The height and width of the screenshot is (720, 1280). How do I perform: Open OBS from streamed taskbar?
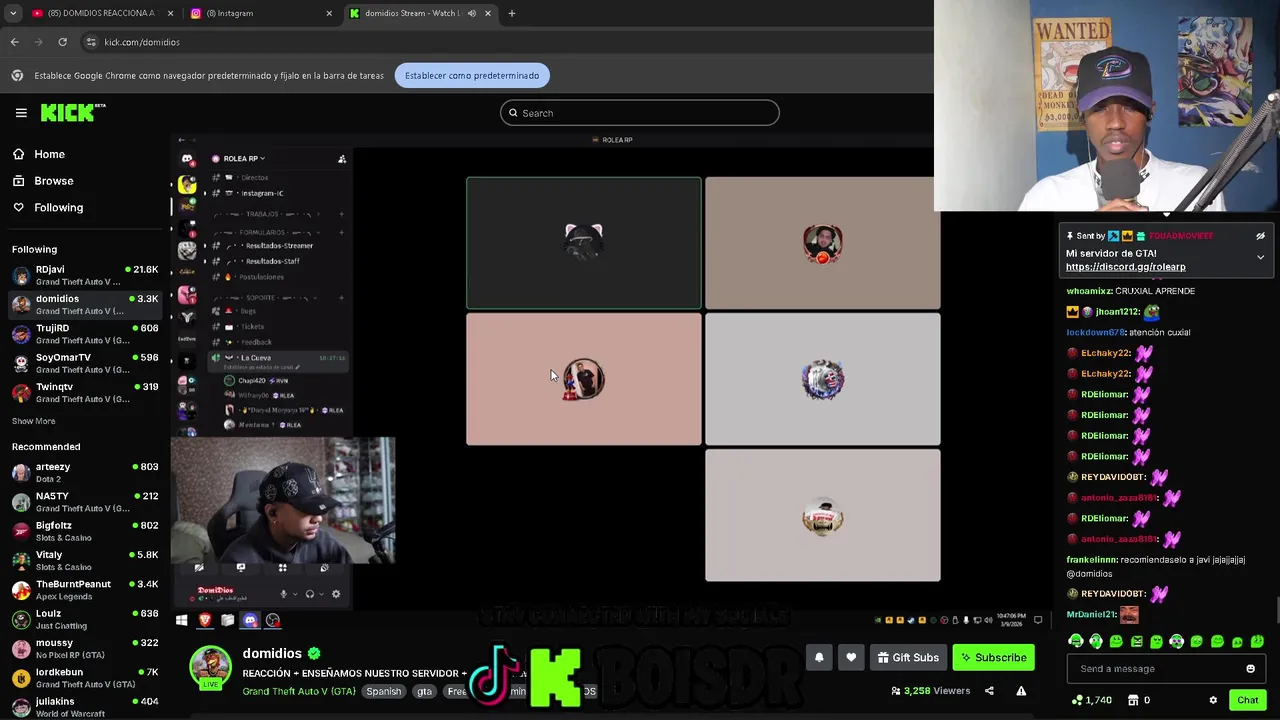click(x=273, y=620)
